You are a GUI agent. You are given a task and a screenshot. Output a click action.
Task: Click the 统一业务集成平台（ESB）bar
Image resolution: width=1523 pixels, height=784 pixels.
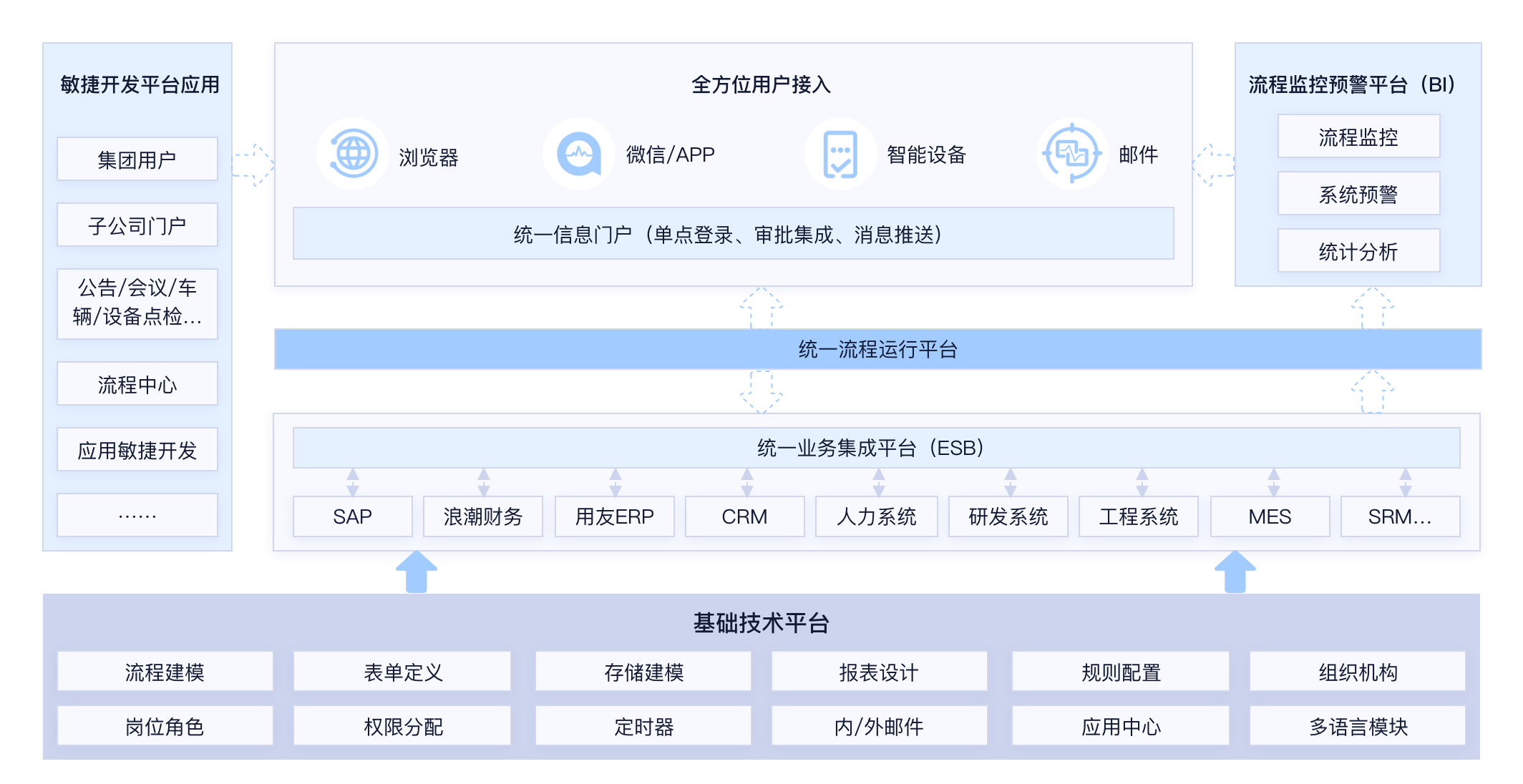877,448
